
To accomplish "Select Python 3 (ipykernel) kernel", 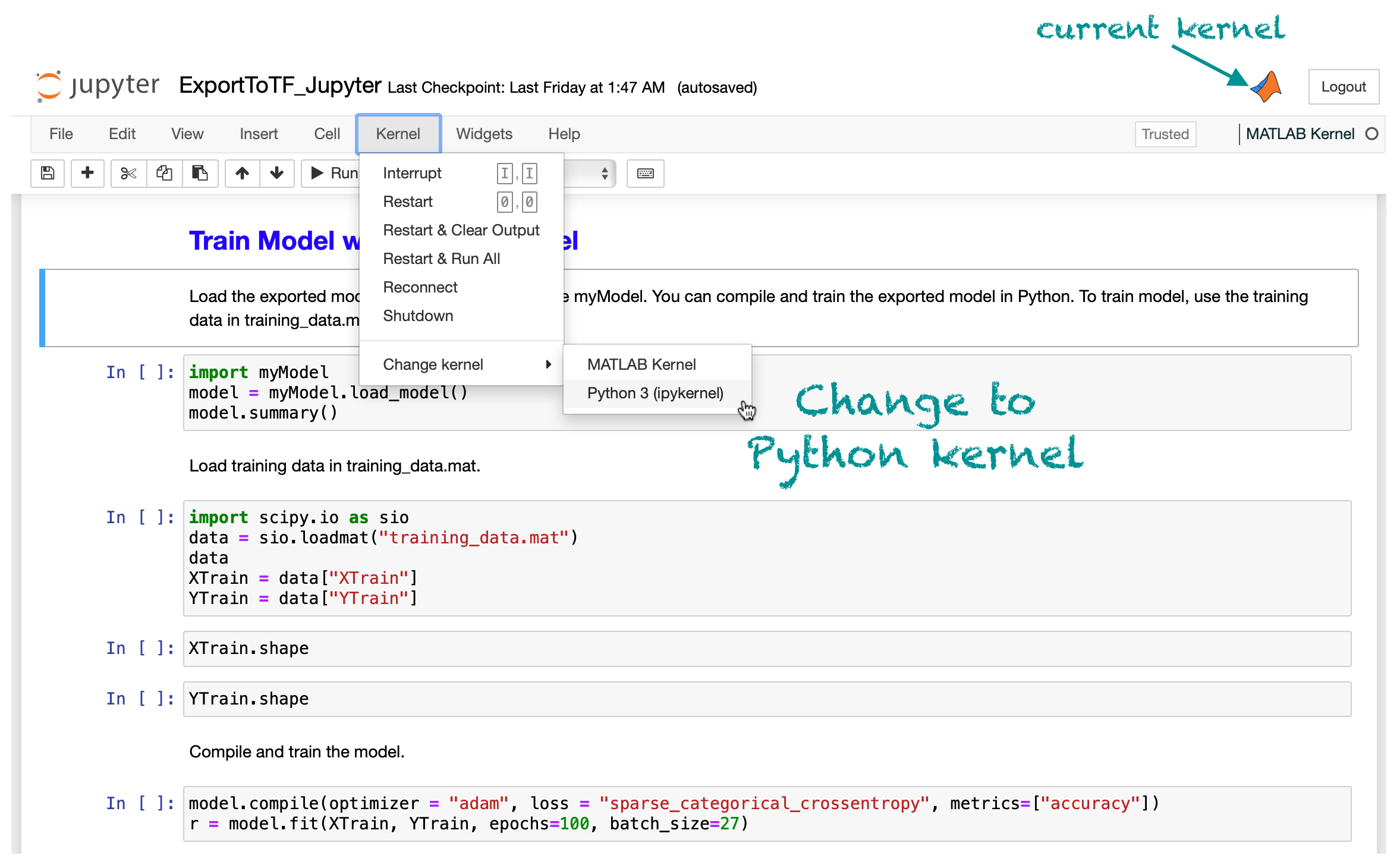I will click(x=655, y=393).
